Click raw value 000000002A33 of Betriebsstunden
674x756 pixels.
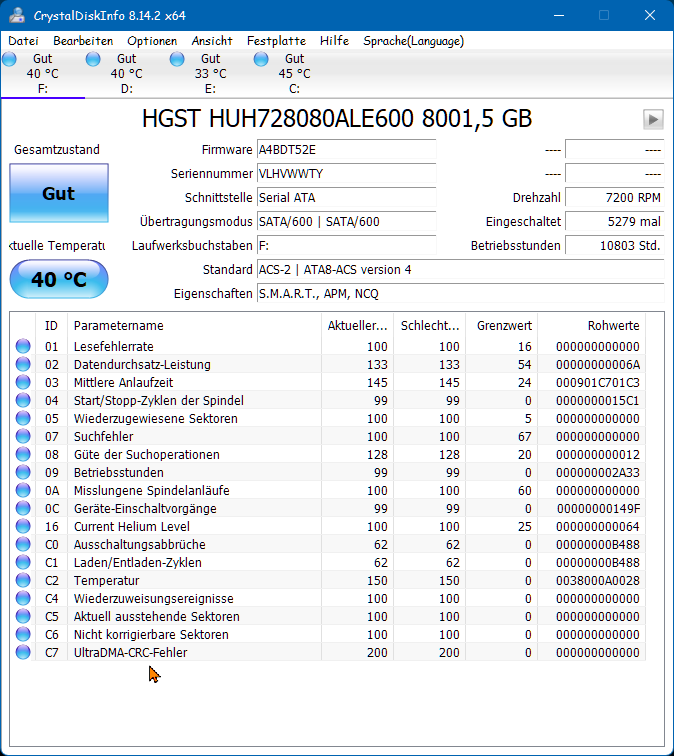click(597, 472)
